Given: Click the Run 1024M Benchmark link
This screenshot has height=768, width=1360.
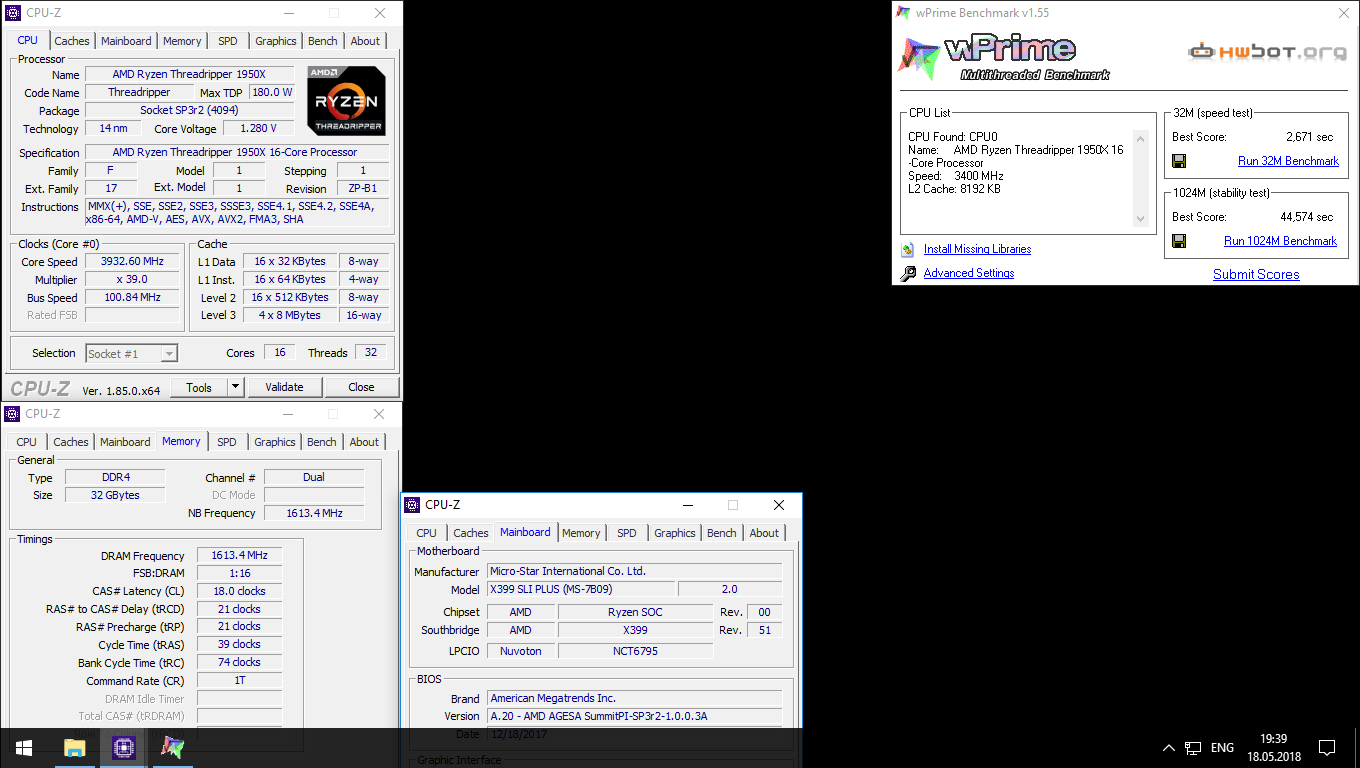Looking at the screenshot, I should (1280, 241).
